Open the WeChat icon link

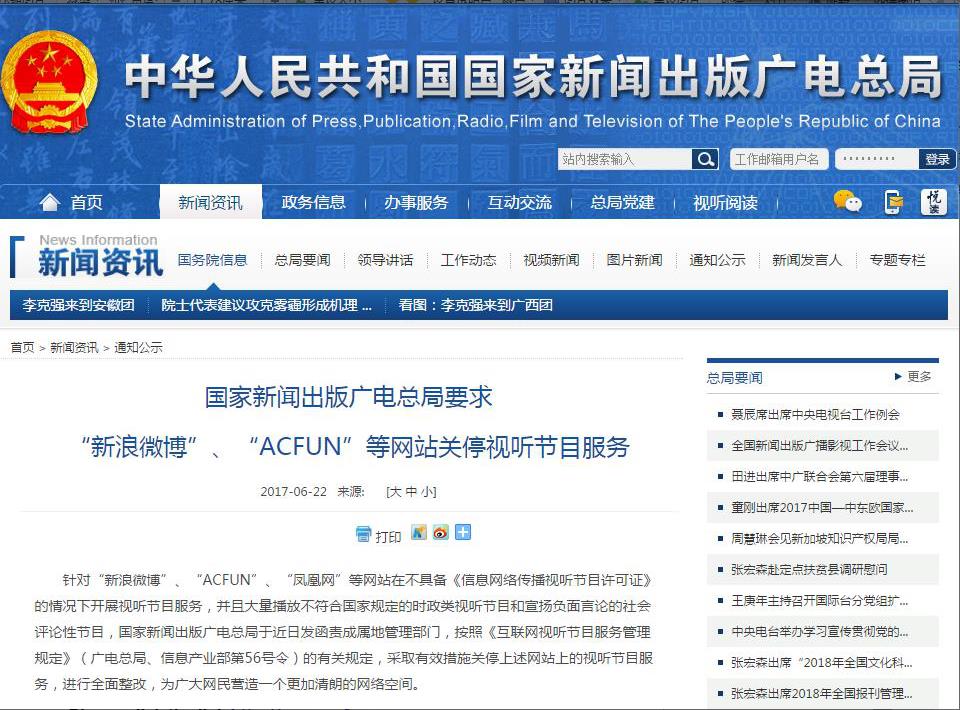(x=847, y=202)
